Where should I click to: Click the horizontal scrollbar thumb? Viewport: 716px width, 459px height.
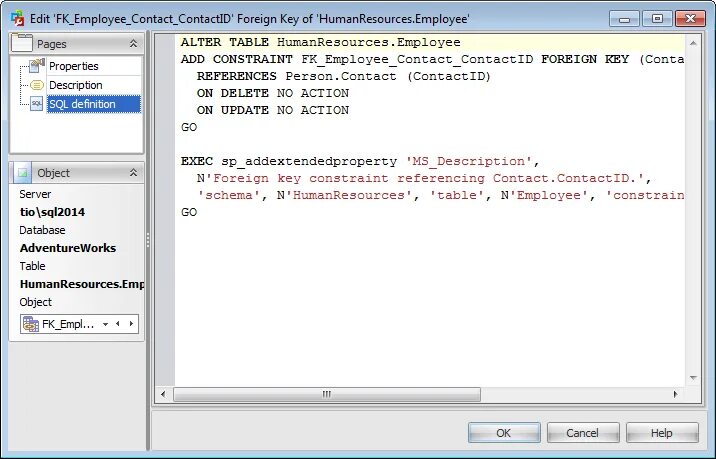[x=327, y=394]
